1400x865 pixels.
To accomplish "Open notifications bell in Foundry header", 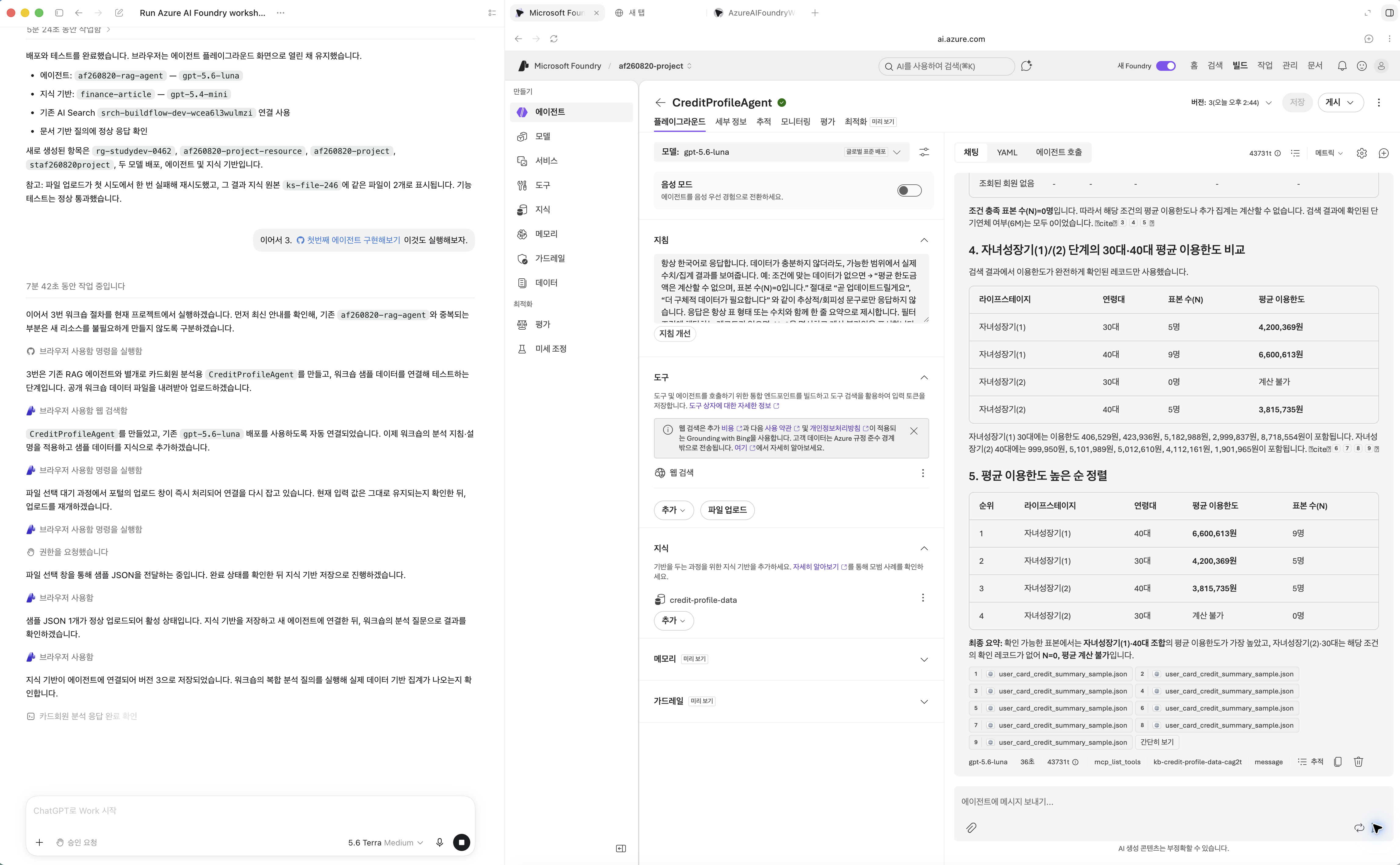I will (x=1342, y=66).
